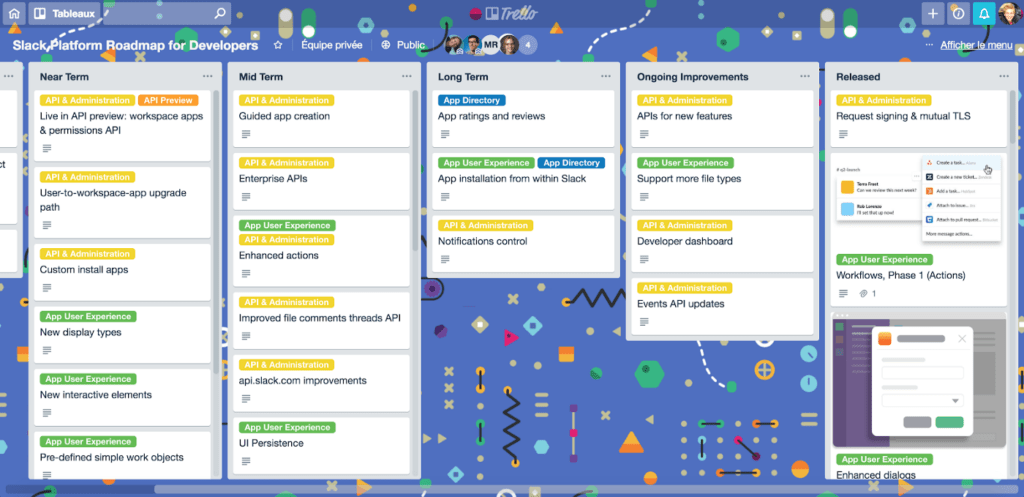Click description icon on Notifications control card
The height and width of the screenshot is (497, 1024).
pyautogui.click(x=445, y=259)
